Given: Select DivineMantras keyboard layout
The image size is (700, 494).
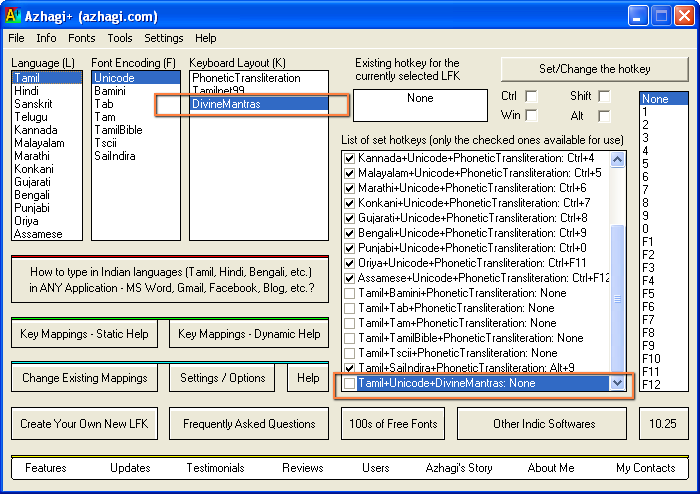Looking at the screenshot, I should tap(259, 104).
